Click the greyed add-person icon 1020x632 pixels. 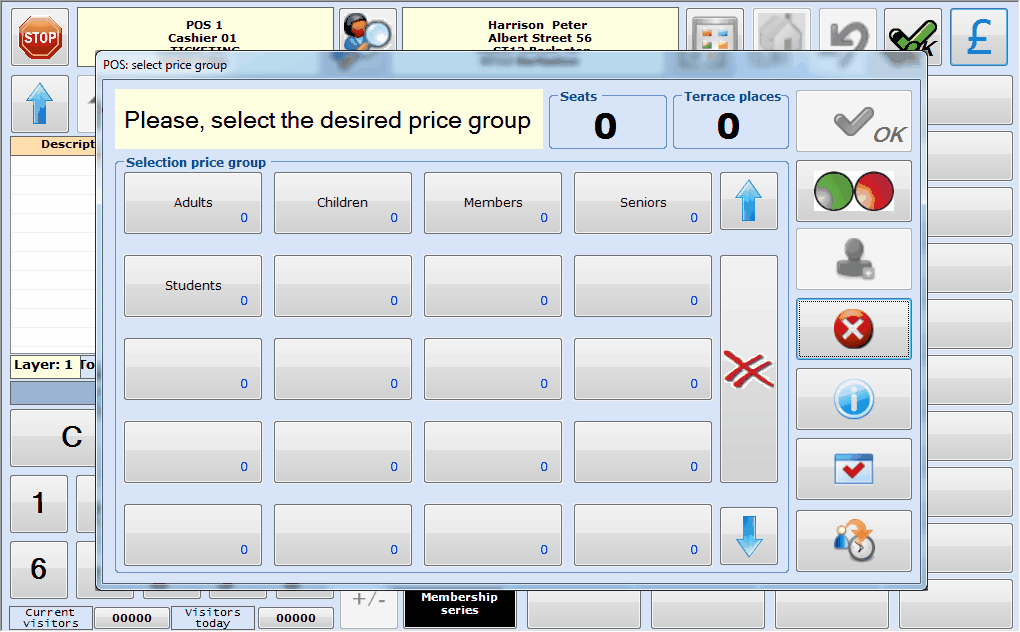click(x=853, y=260)
